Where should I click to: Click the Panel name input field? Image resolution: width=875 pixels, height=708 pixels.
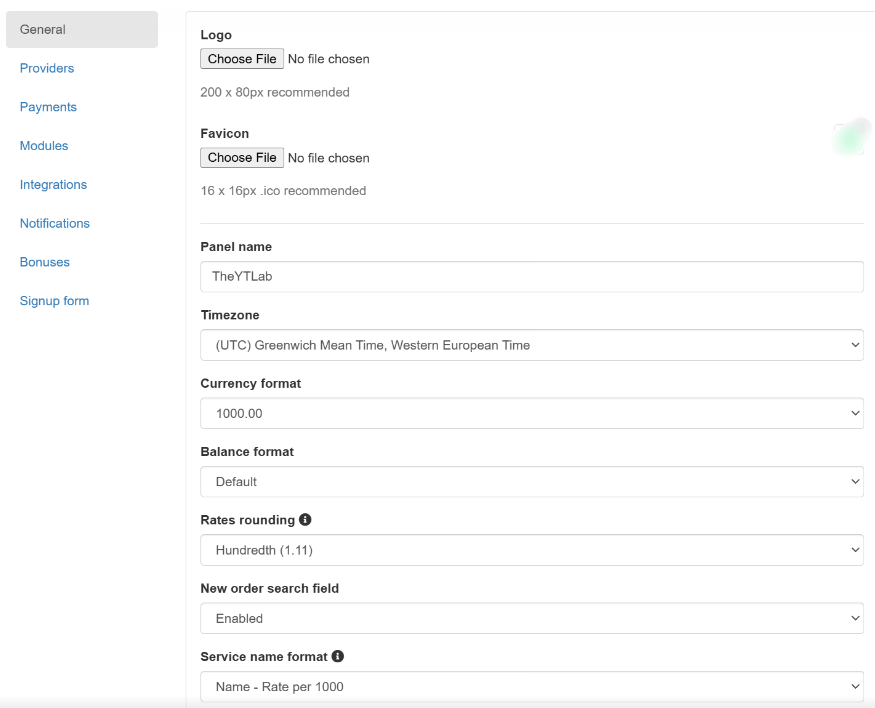tap(532, 277)
